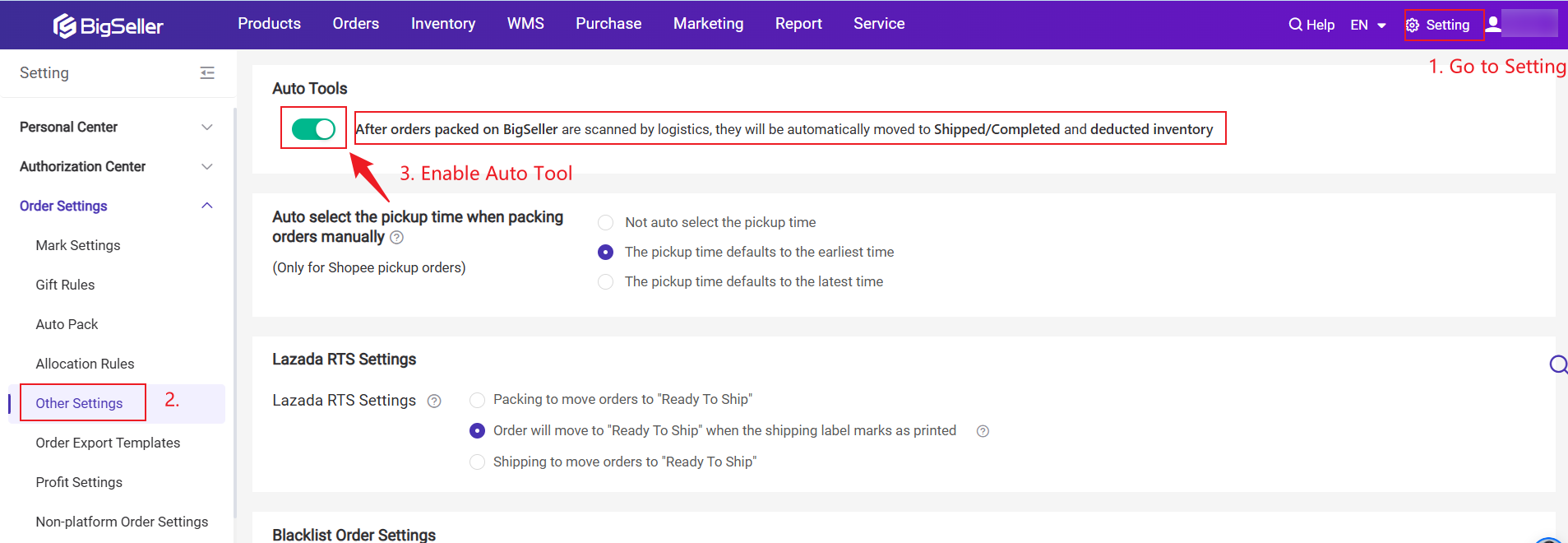Open Profit Settings
This screenshot has height=543, width=1568.
pyautogui.click(x=79, y=482)
